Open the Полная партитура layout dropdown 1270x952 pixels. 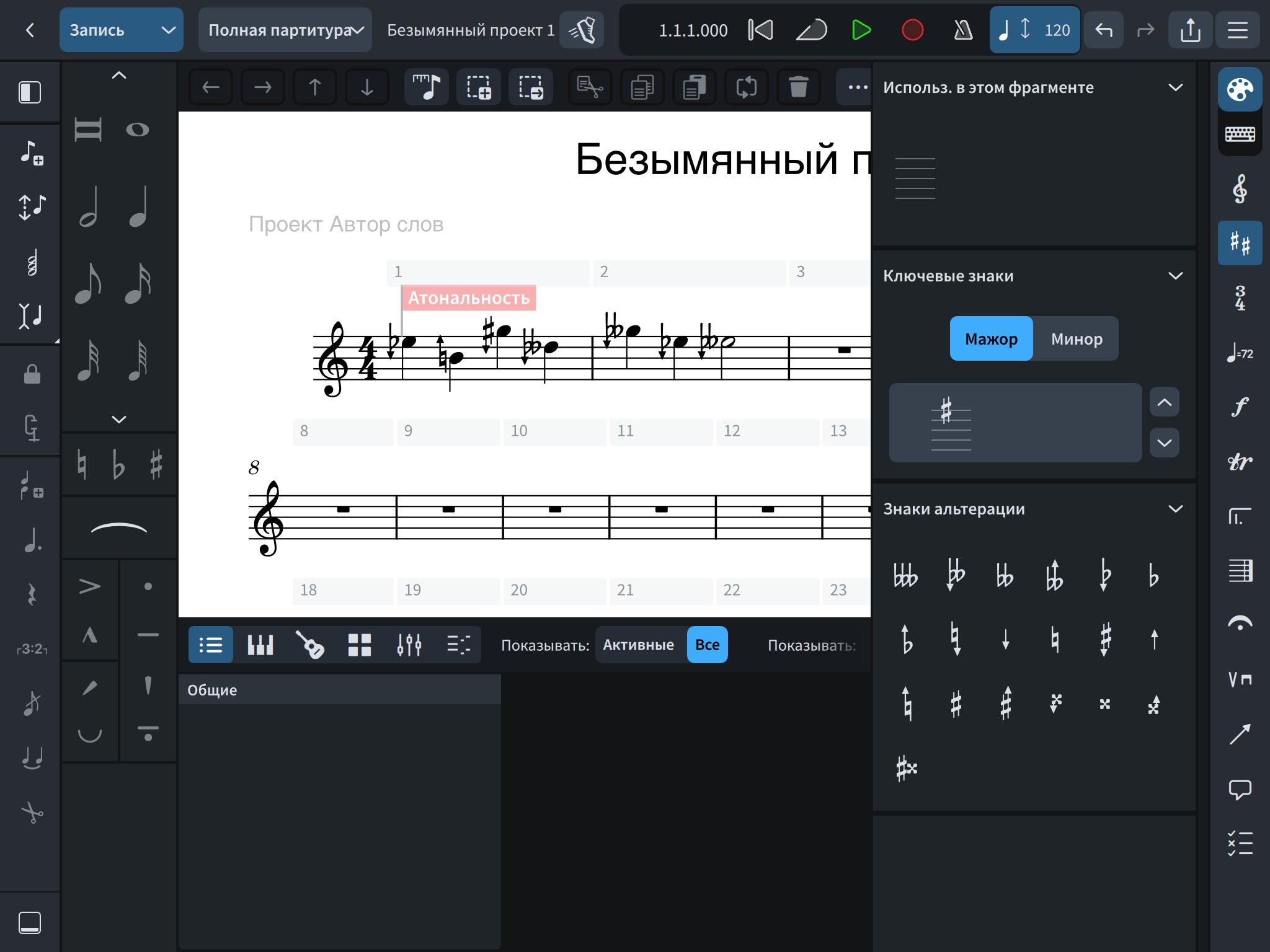(x=285, y=30)
